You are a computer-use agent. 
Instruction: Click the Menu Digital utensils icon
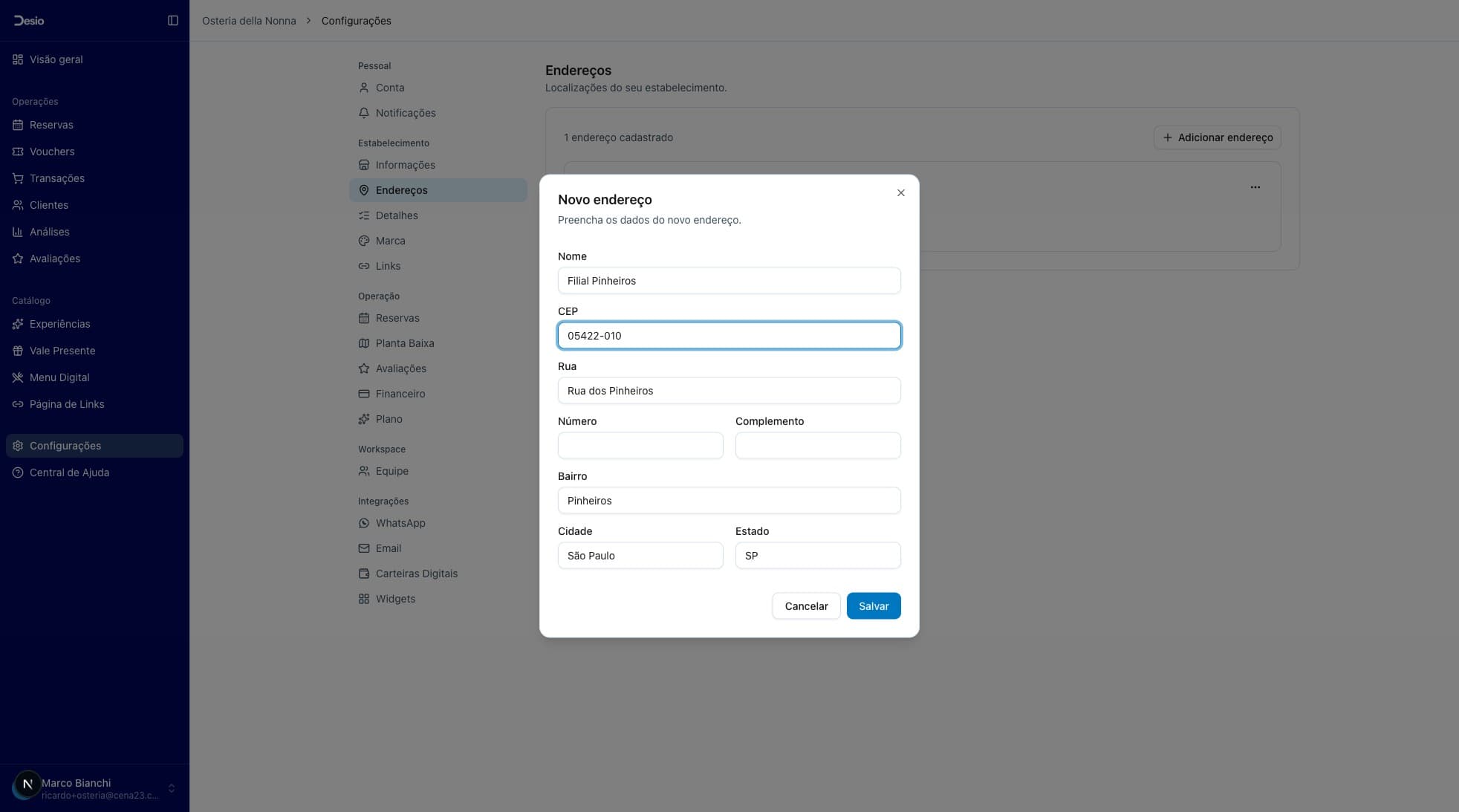pos(18,377)
